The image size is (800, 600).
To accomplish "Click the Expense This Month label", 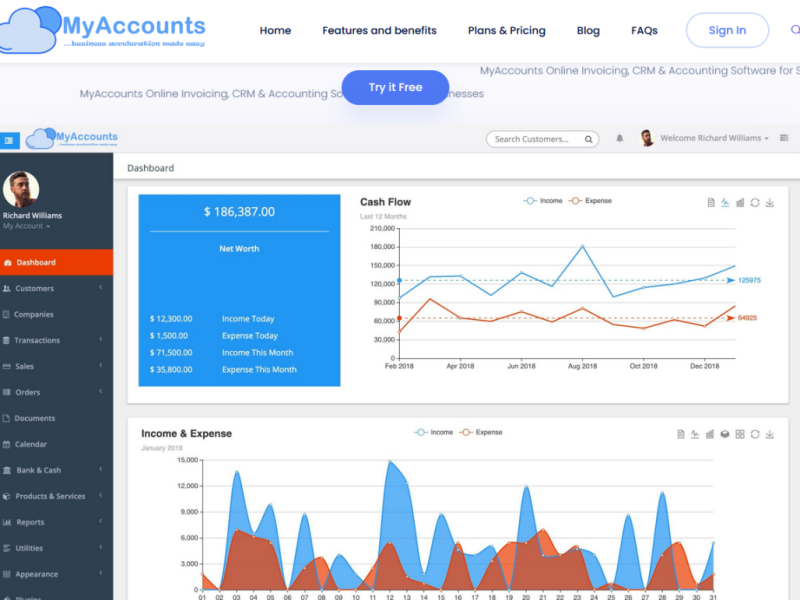I will pyautogui.click(x=259, y=369).
